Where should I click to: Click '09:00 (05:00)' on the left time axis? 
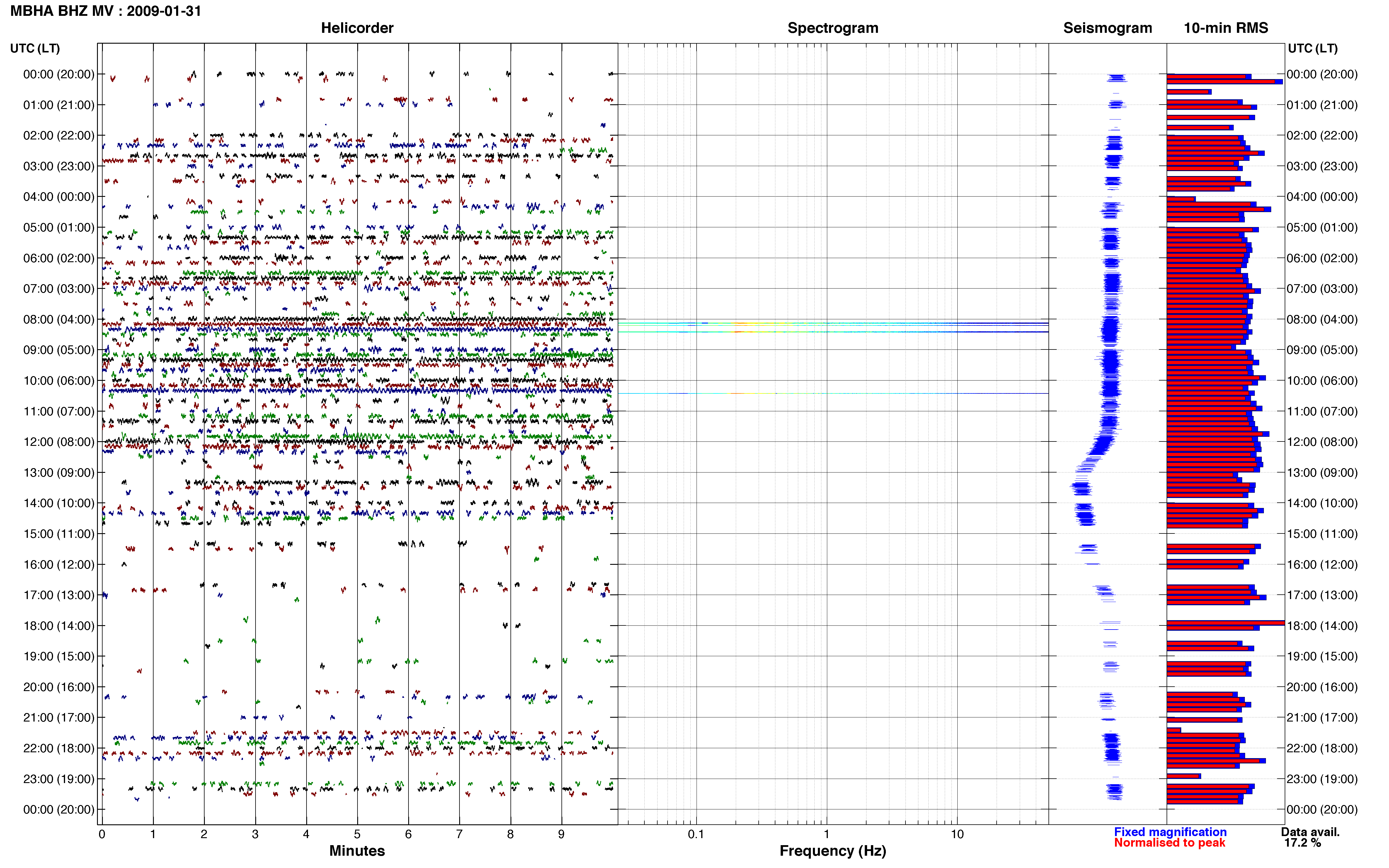59,350
